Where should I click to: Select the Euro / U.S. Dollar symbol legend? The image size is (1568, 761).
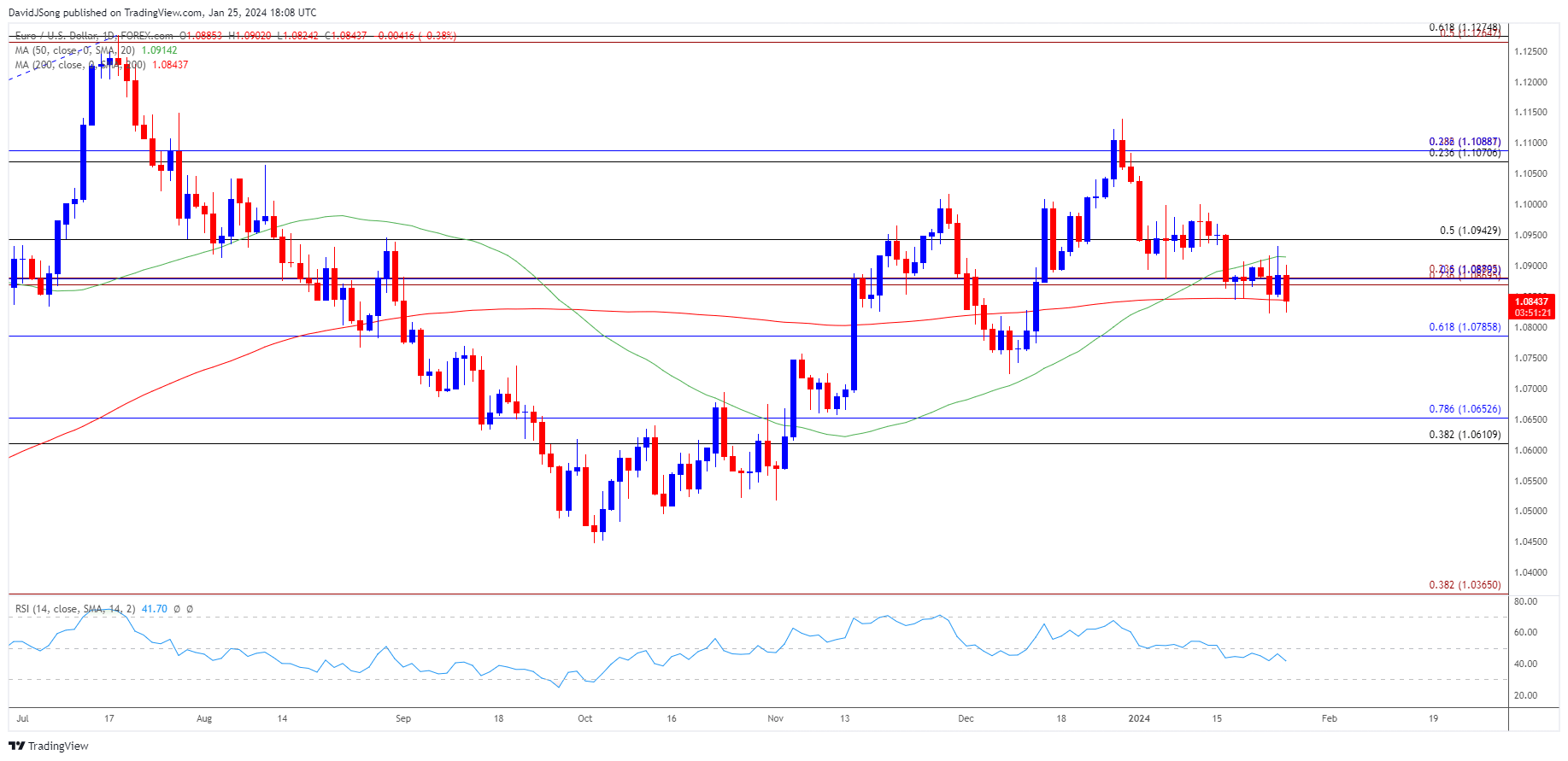[x=94, y=36]
